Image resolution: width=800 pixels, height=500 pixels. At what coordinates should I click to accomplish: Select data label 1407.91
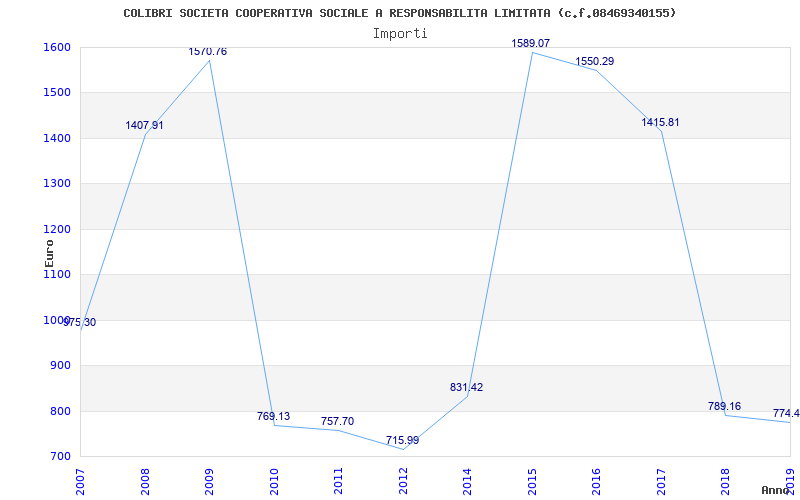point(144,126)
